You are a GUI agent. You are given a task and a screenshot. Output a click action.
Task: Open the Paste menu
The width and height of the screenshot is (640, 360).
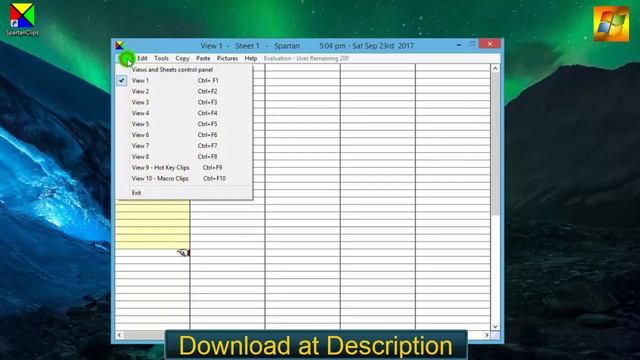[x=203, y=58]
